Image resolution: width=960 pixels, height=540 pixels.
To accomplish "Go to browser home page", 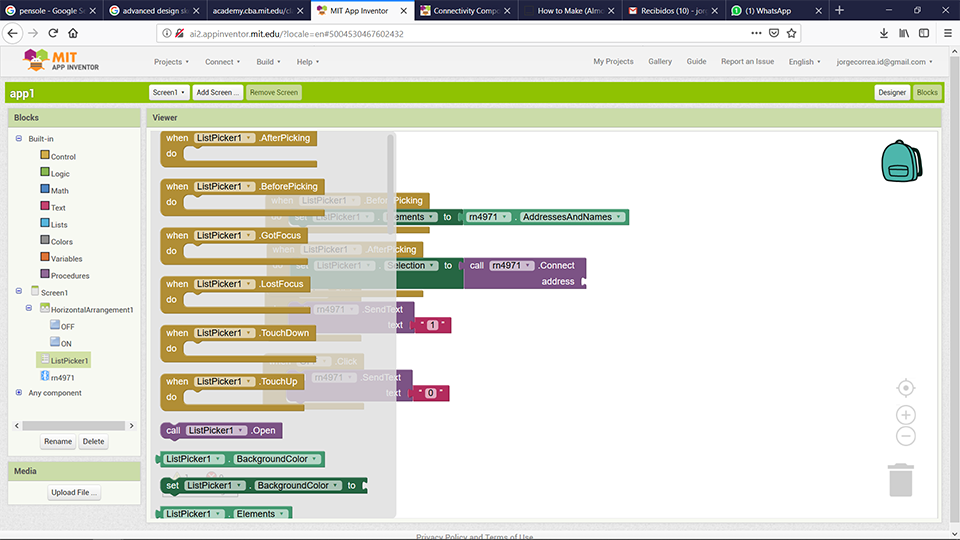I will [73, 33].
